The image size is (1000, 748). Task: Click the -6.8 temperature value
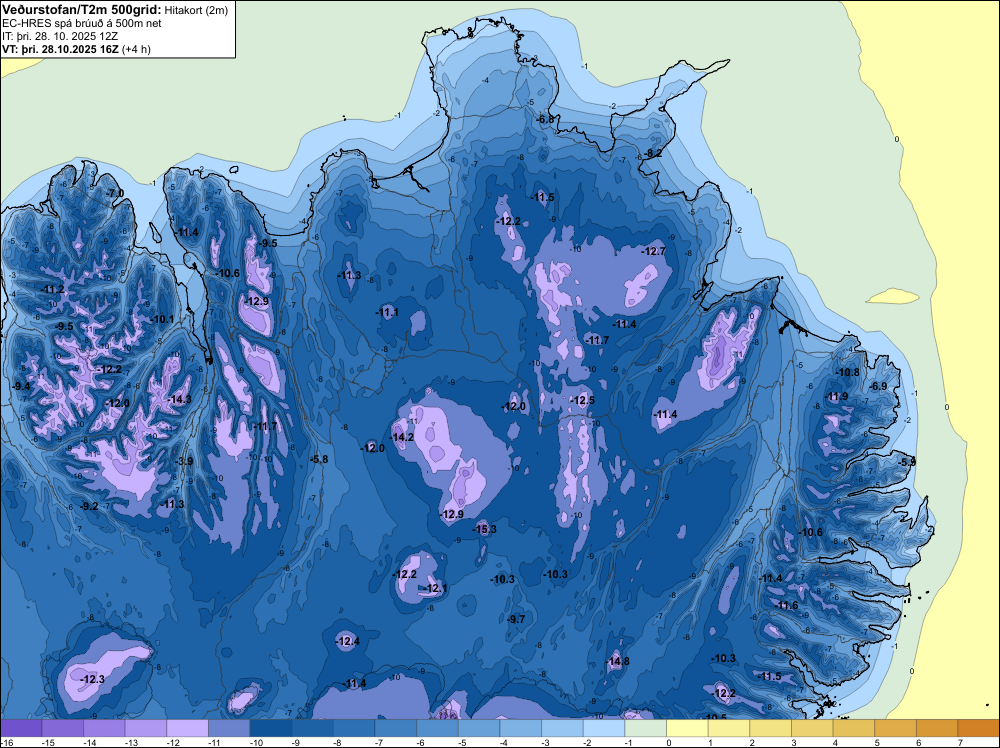pyautogui.click(x=546, y=119)
